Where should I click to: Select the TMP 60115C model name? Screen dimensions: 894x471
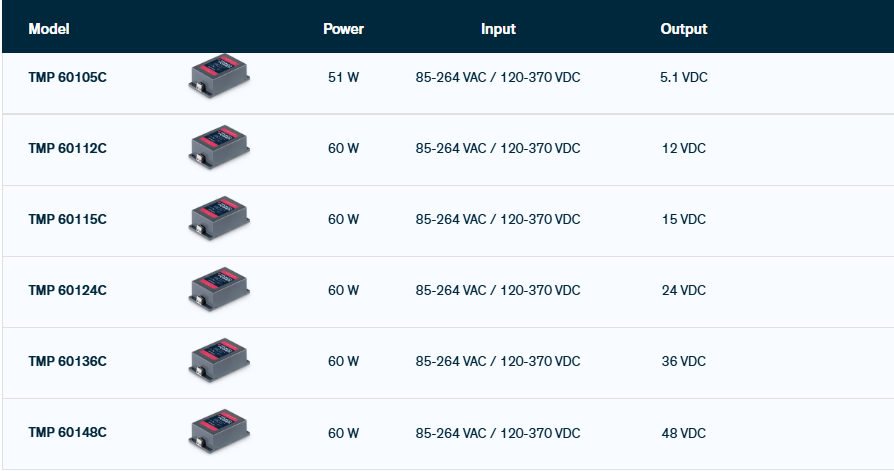67,219
